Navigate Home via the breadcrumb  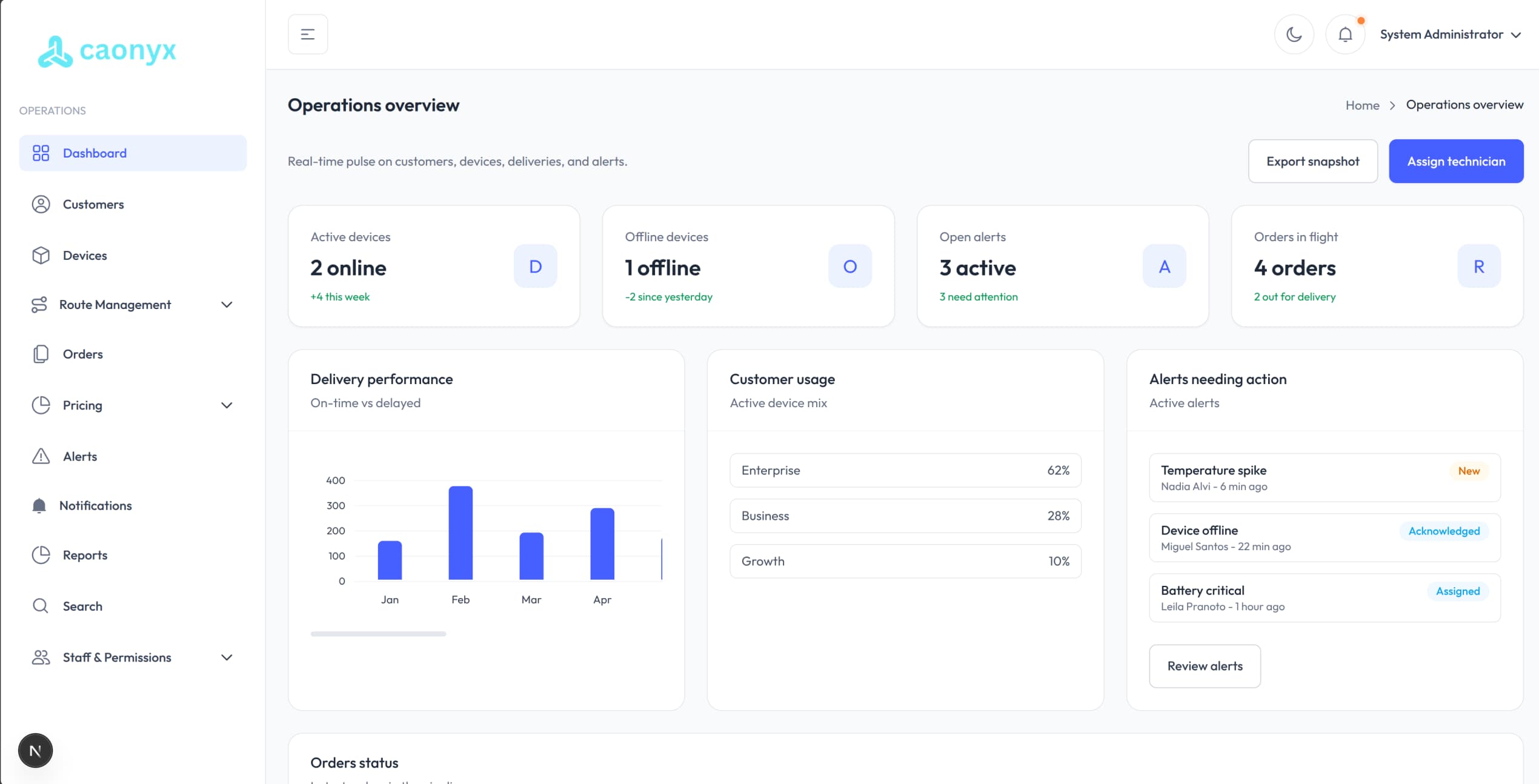tap(1362, 105)
